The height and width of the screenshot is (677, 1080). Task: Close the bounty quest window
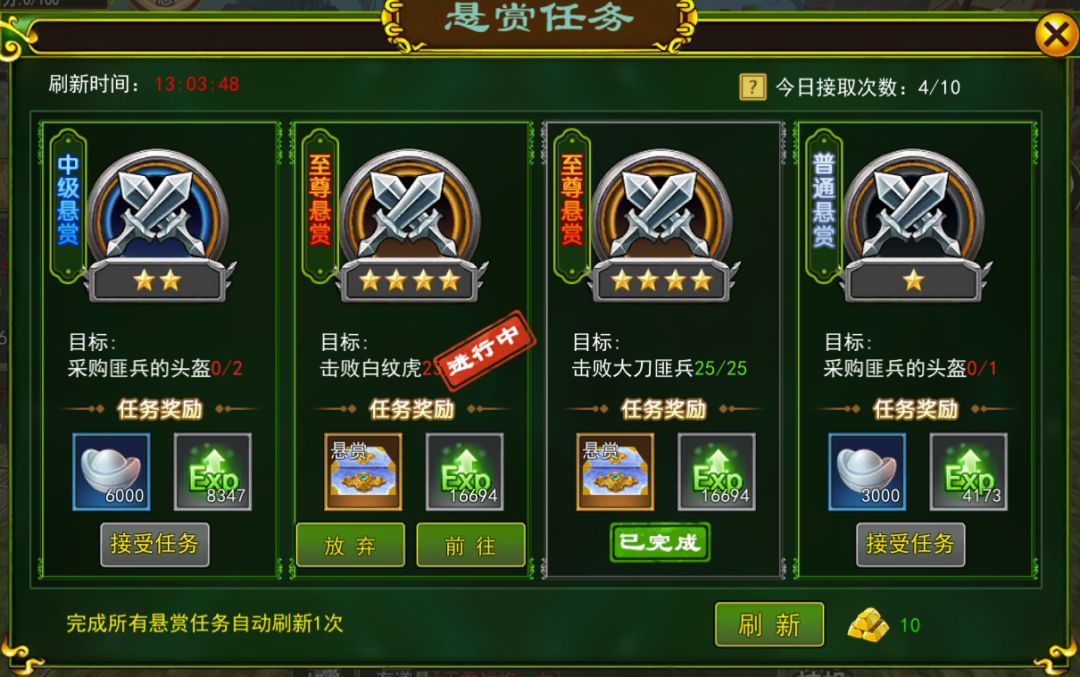click(1057, 34)
